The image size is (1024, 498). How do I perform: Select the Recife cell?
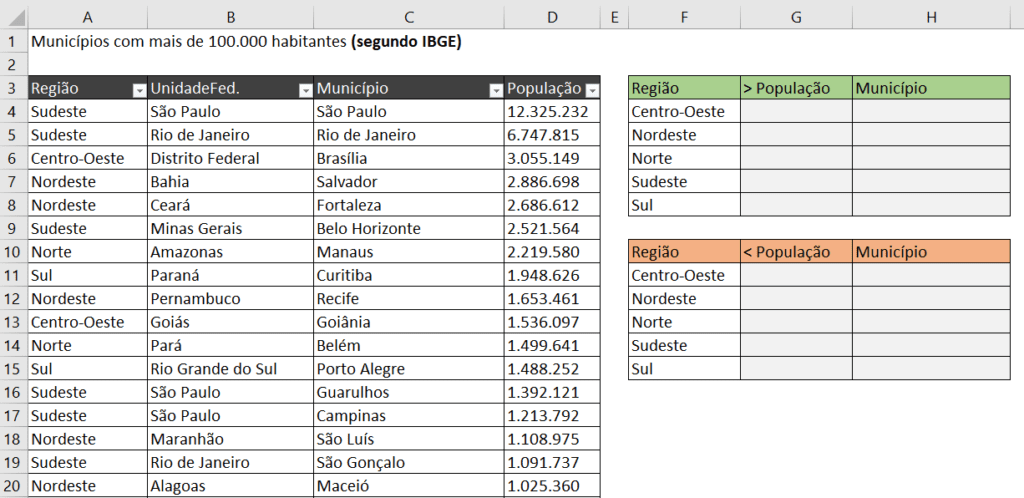point(408,299)
